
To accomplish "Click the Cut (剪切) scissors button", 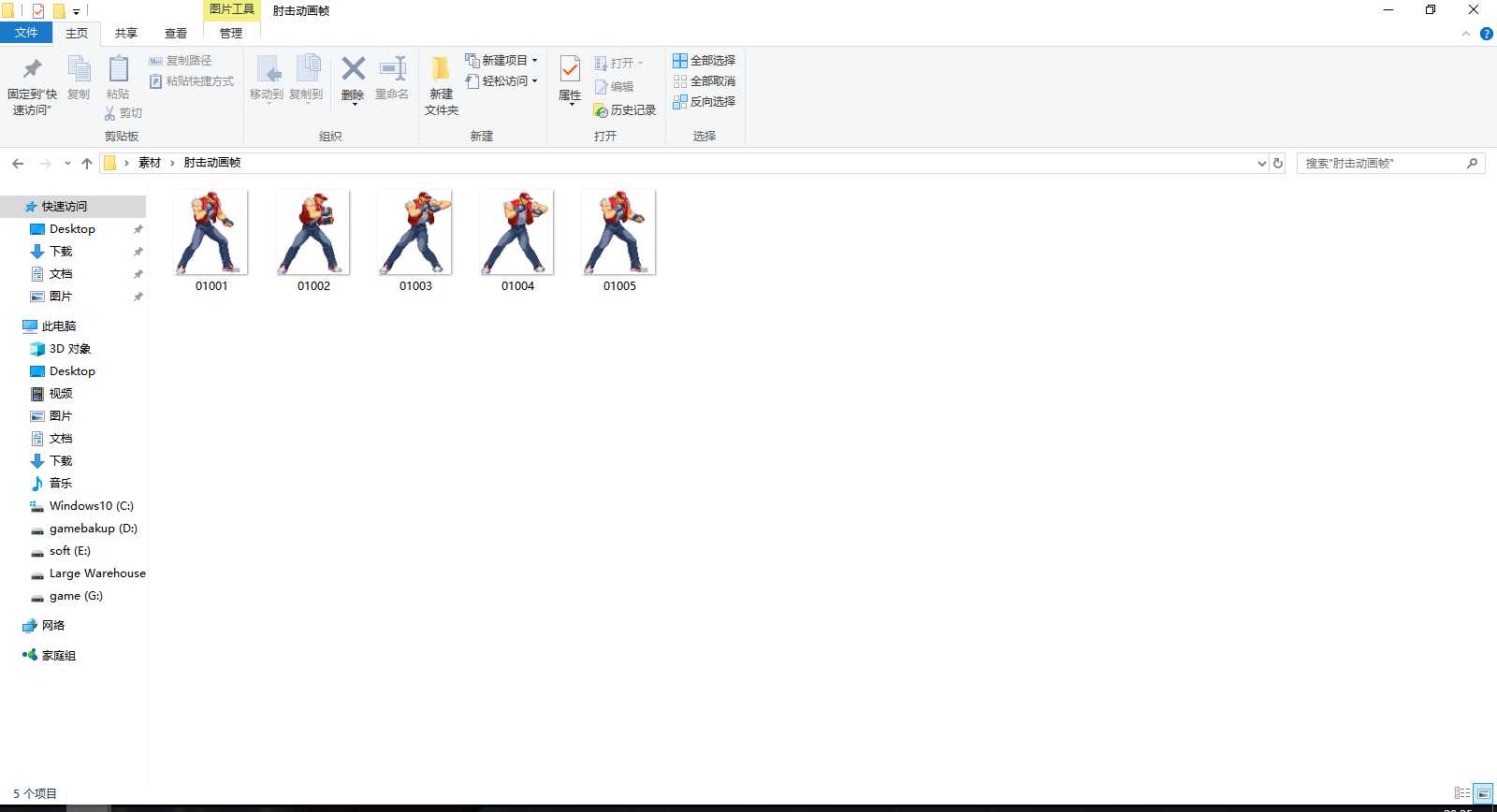I will click(123, 113).
